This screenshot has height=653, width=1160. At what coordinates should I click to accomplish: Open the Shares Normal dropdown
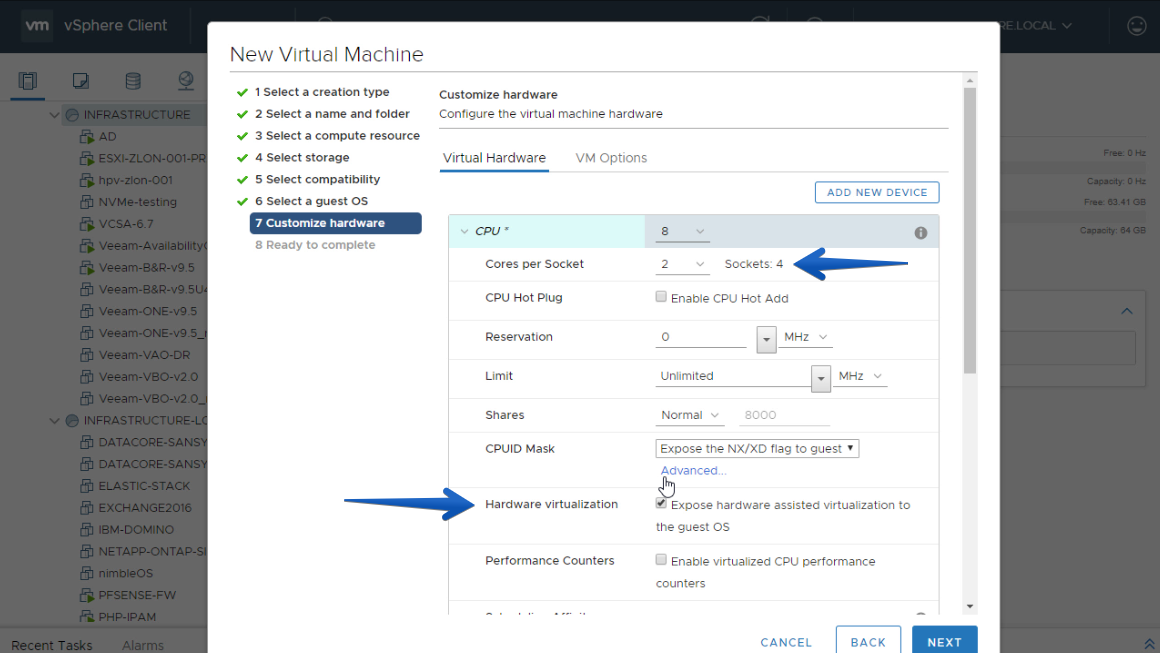click(689, 416)
